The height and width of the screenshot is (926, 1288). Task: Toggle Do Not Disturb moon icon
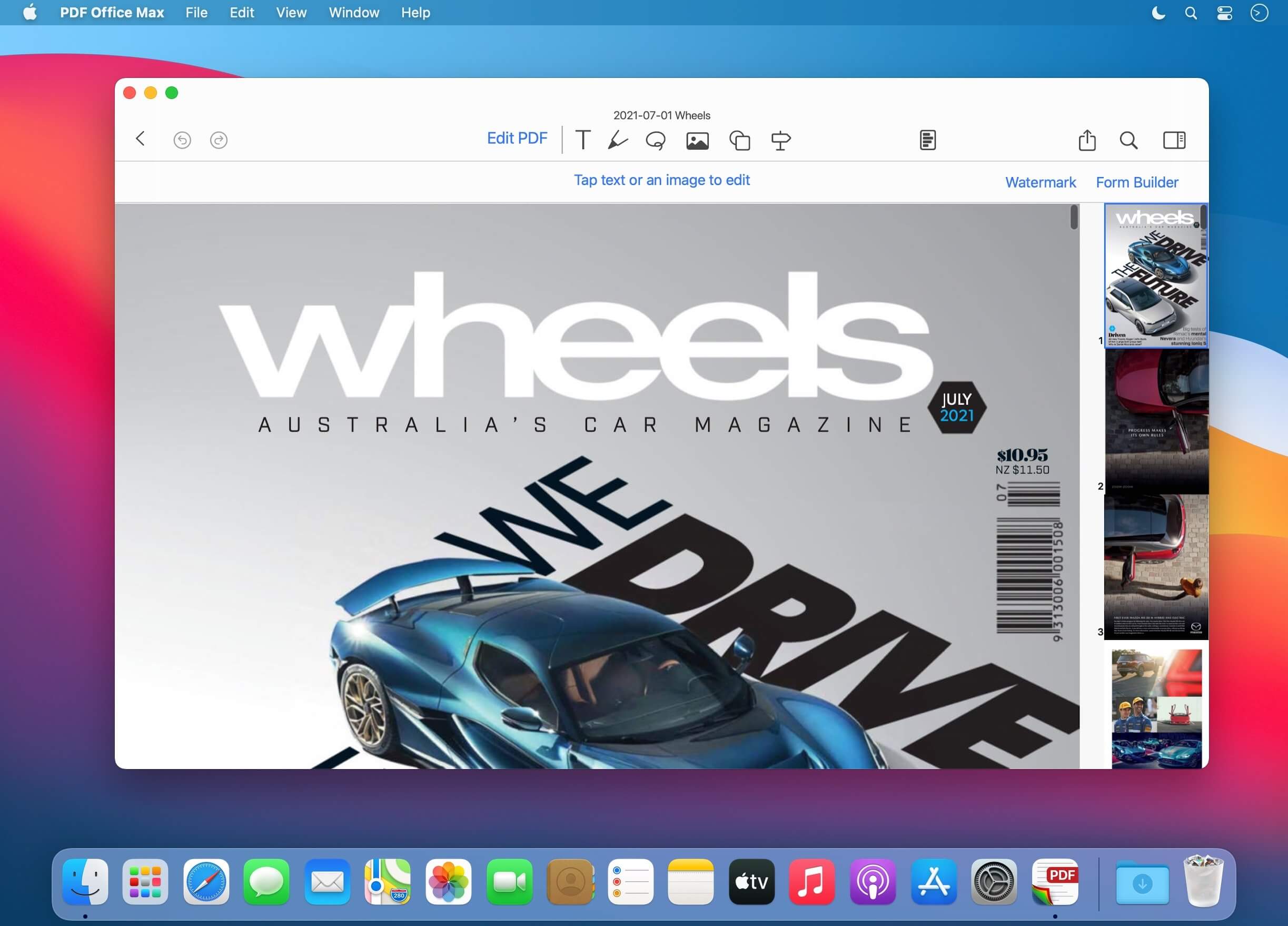point(1158,13)
